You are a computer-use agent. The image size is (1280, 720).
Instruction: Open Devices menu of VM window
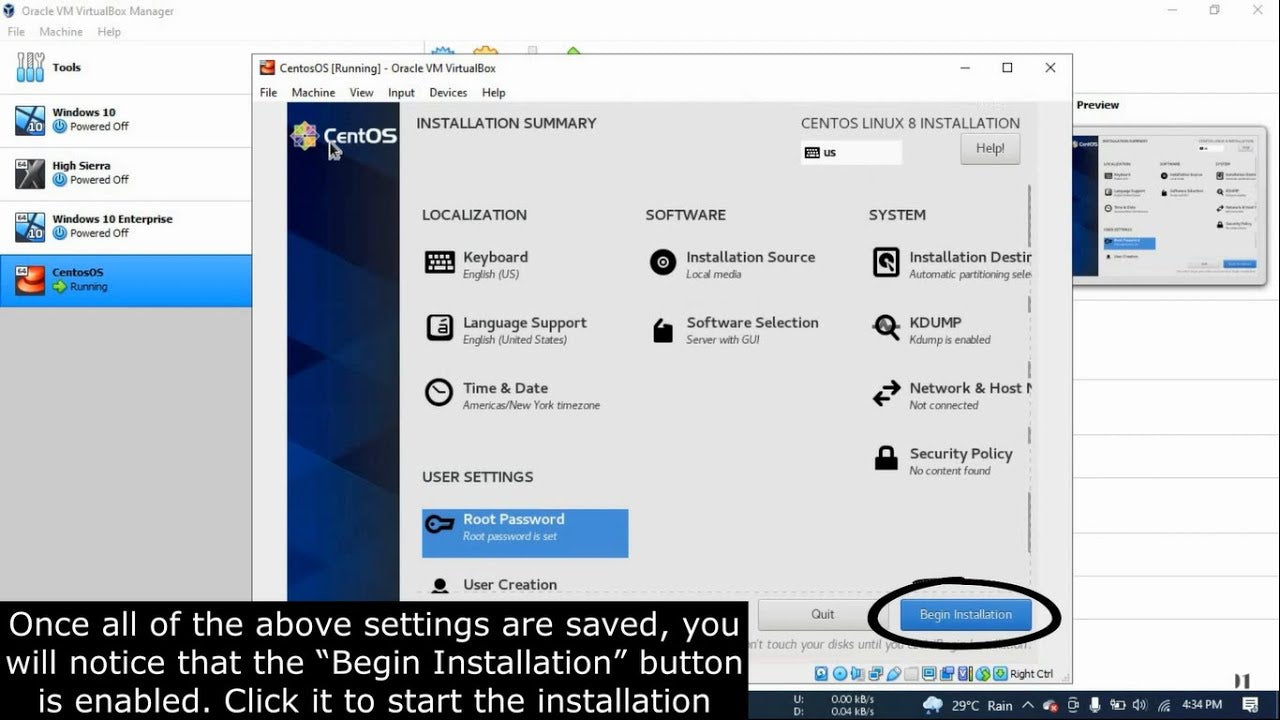[448, 92]
